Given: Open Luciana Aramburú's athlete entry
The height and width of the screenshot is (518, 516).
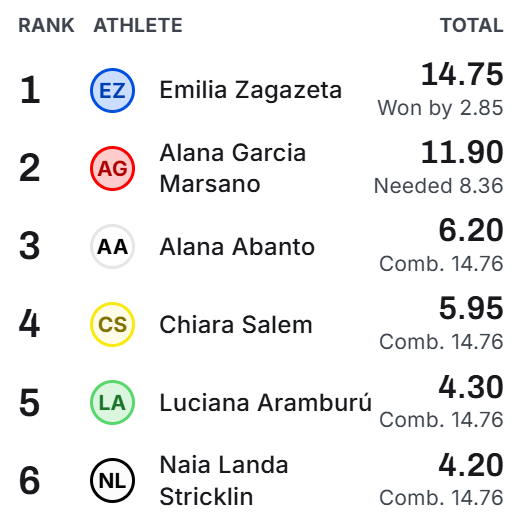Looking at the screenshot, I should [265, 402].
